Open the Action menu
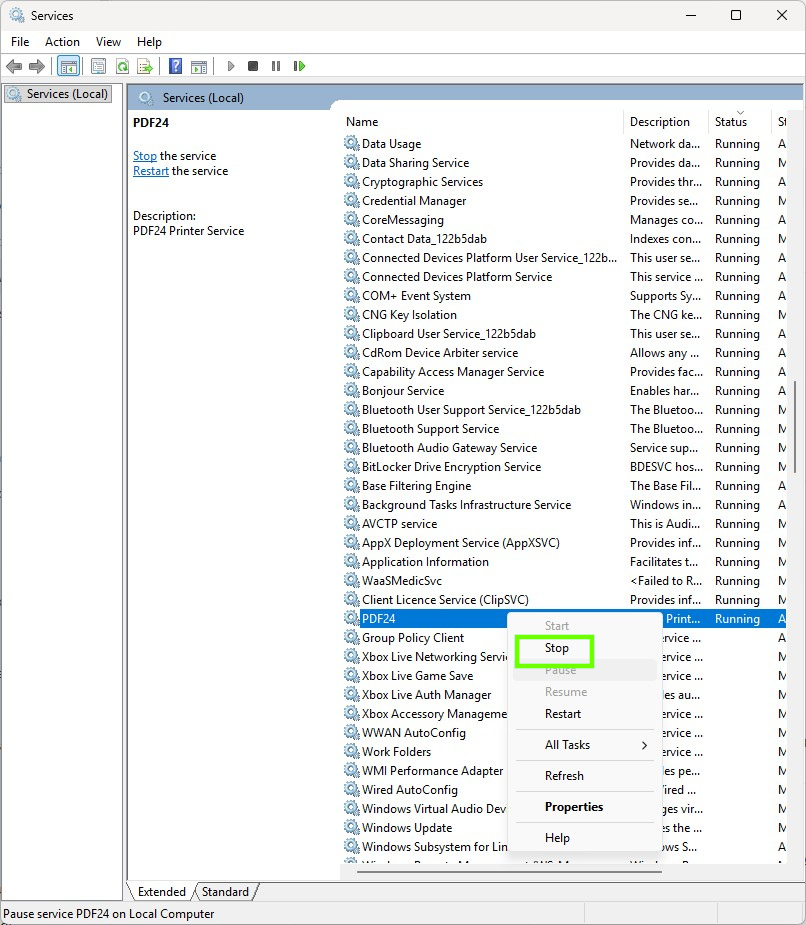This screenshot has height=925, width=806. coord(62,42)
